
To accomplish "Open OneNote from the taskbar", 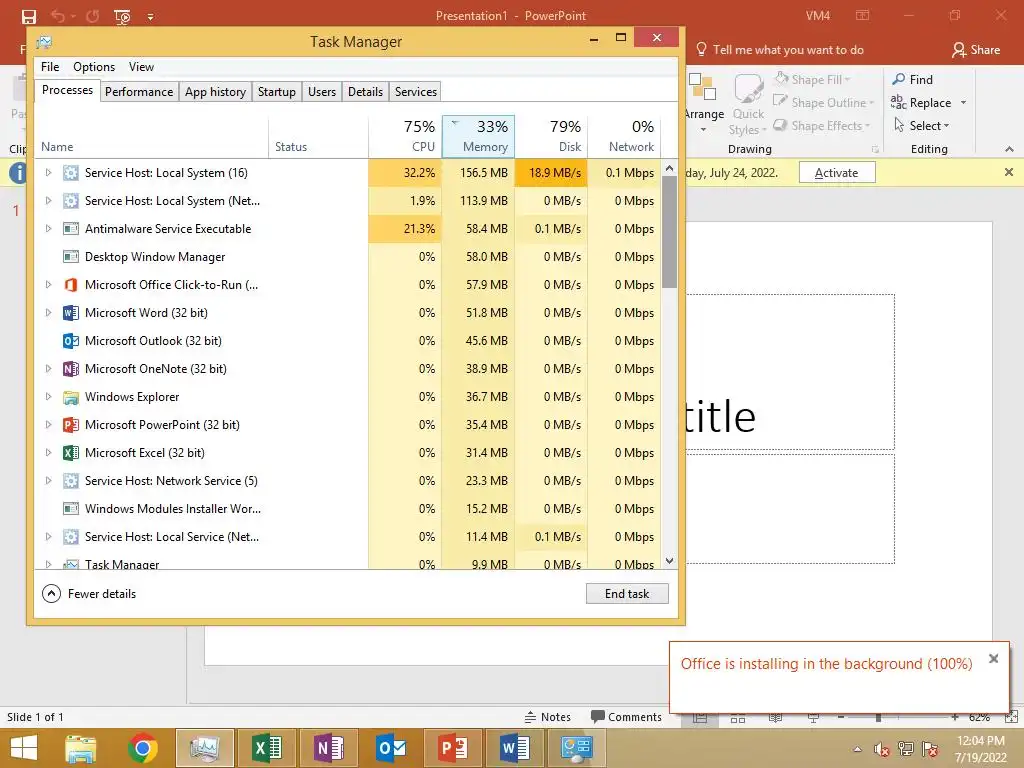I will point(329,748).
